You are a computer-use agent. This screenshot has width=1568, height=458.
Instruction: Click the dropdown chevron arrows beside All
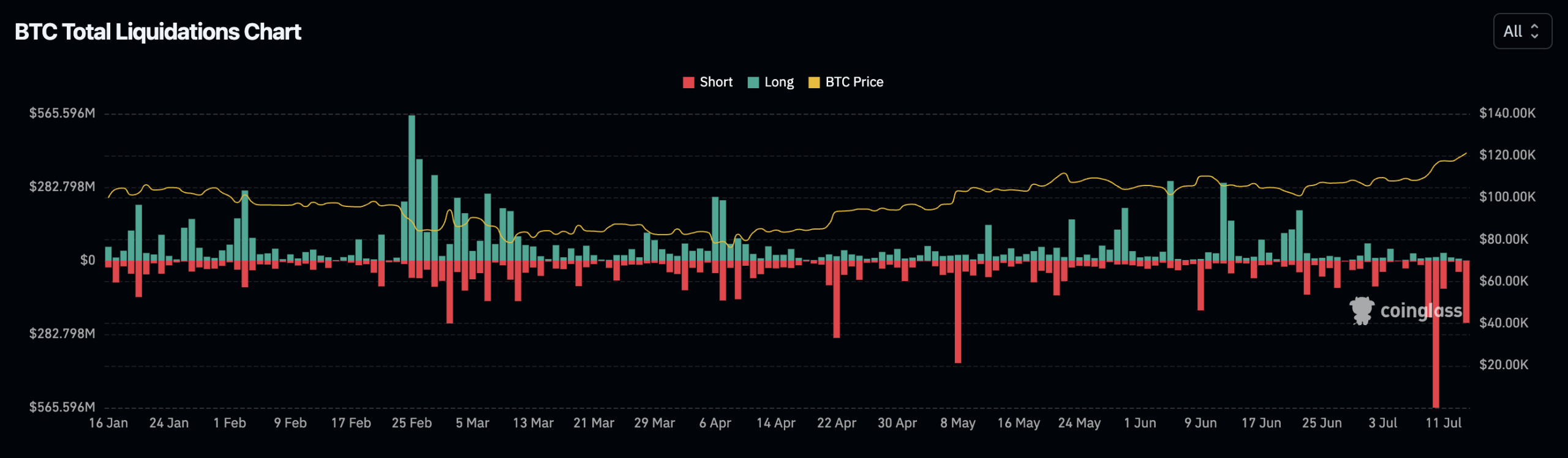(1535, 31)
